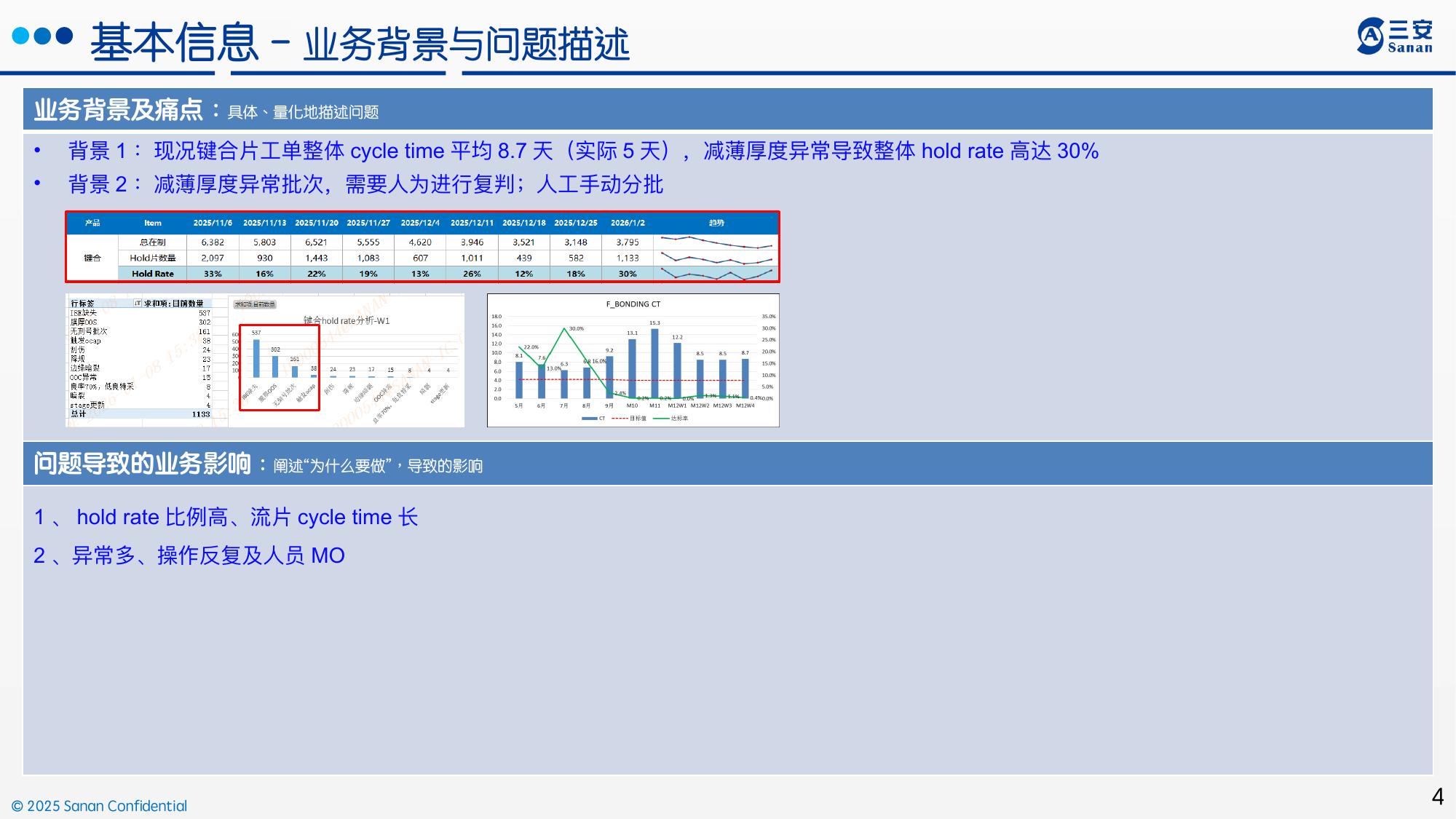Click the 1,443 cell

point(317,258)
